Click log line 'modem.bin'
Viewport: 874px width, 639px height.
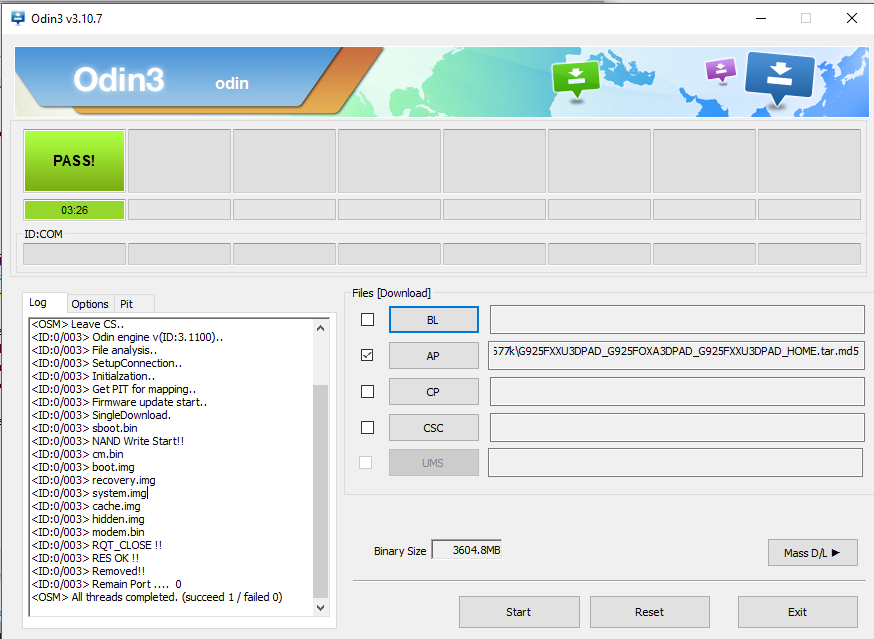point(88,532)
